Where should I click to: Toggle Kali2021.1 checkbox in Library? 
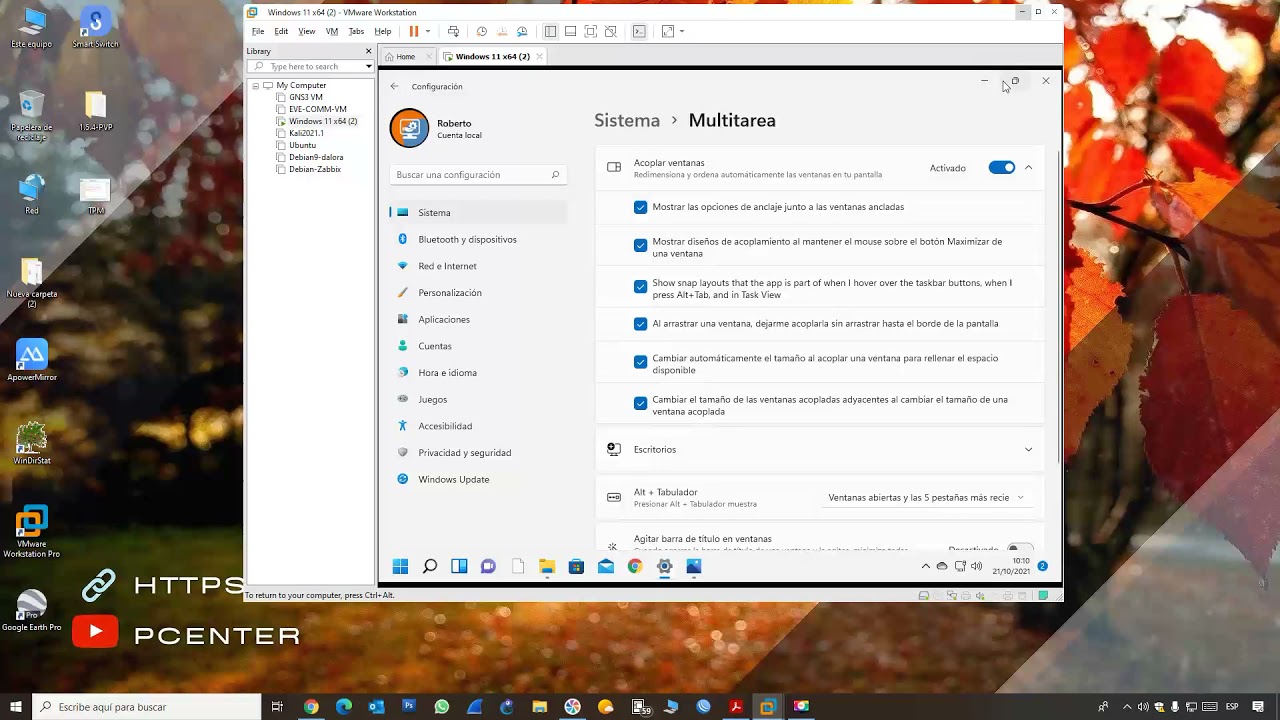click(281, 133)
